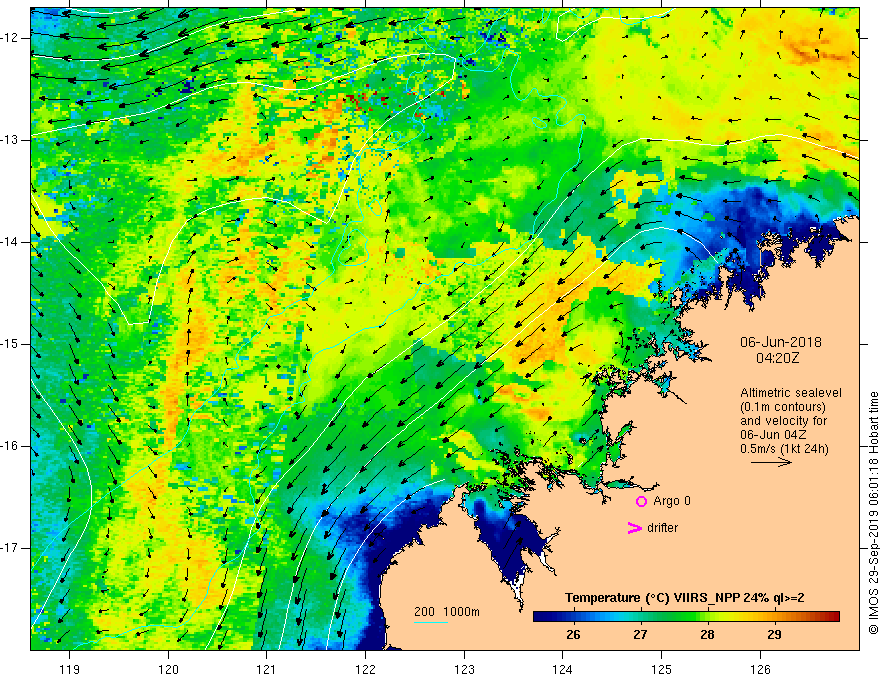
Task: Click the '0.5m/s (1kt 24h)' text
Action: [784, 449]
